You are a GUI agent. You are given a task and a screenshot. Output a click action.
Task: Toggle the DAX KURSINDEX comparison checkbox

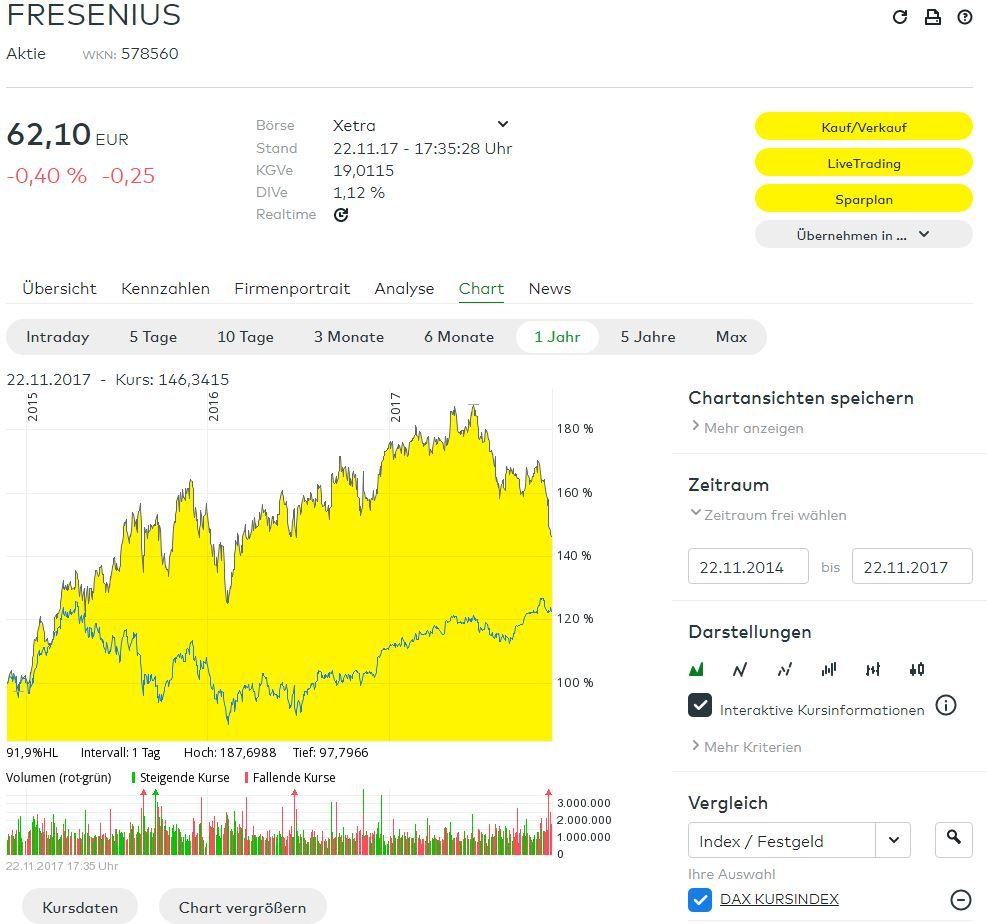point(700,900)
